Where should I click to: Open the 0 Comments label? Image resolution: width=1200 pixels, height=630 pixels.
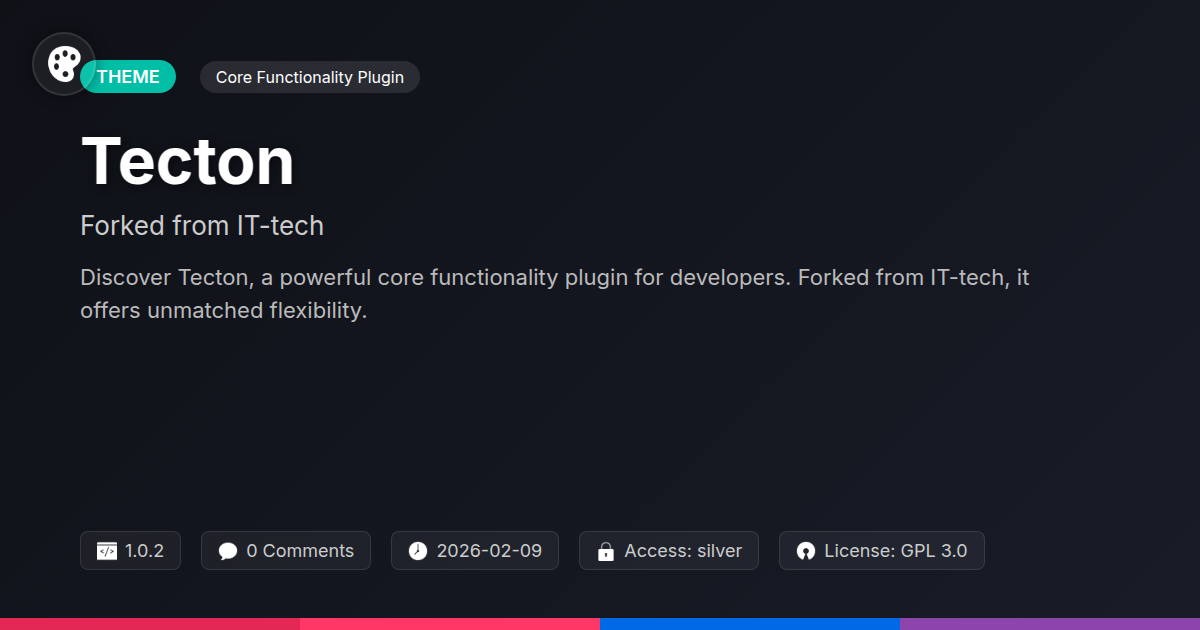299,551
